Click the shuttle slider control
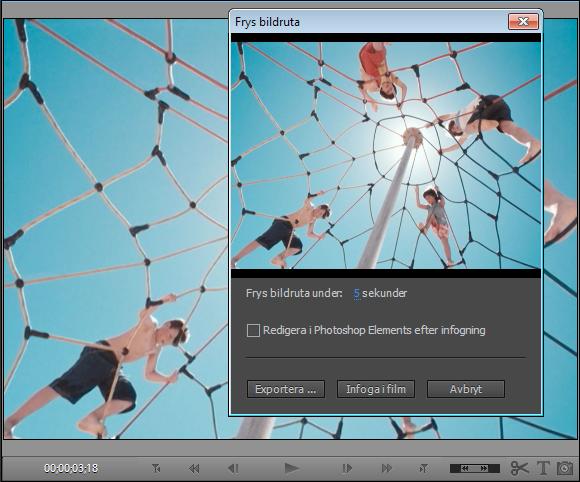Viewport: 580px width, 482px height. [475, 468]
